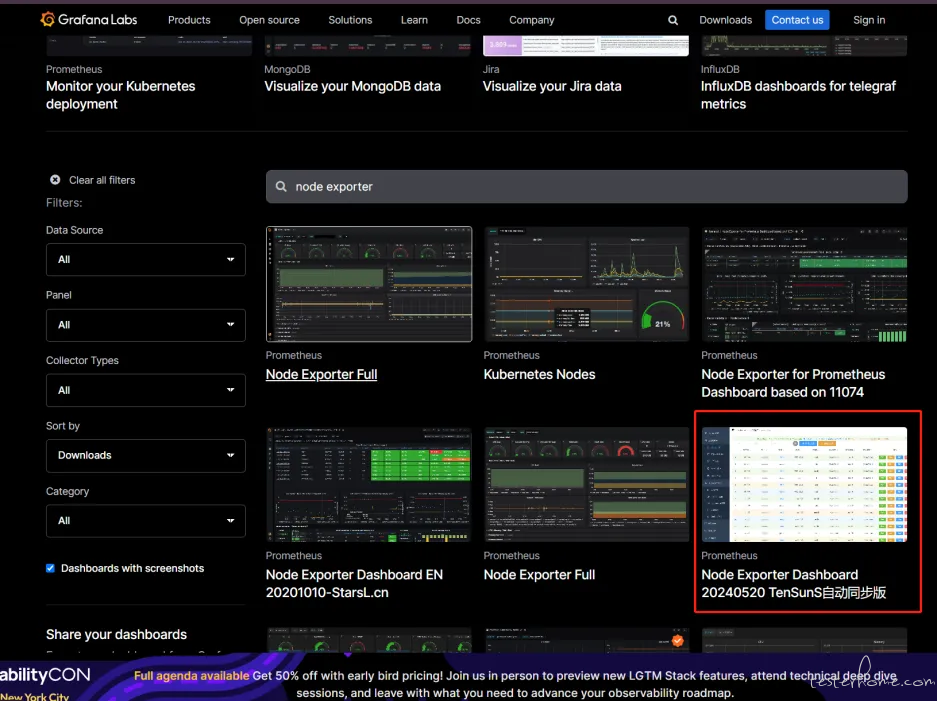Open the Data Source dropdown
The height and width of the screenshot is (701, 937).
click(x=146, y=259)
